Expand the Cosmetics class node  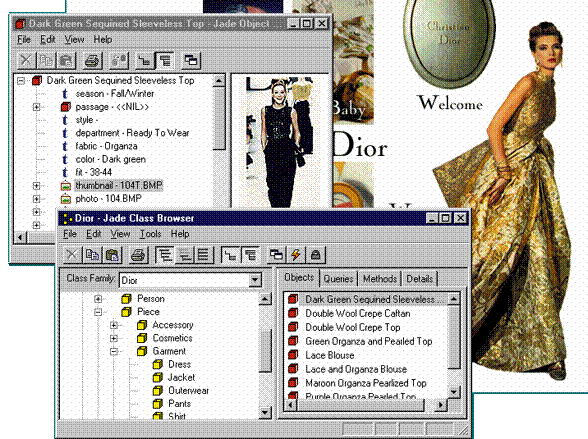click(114, 338)
